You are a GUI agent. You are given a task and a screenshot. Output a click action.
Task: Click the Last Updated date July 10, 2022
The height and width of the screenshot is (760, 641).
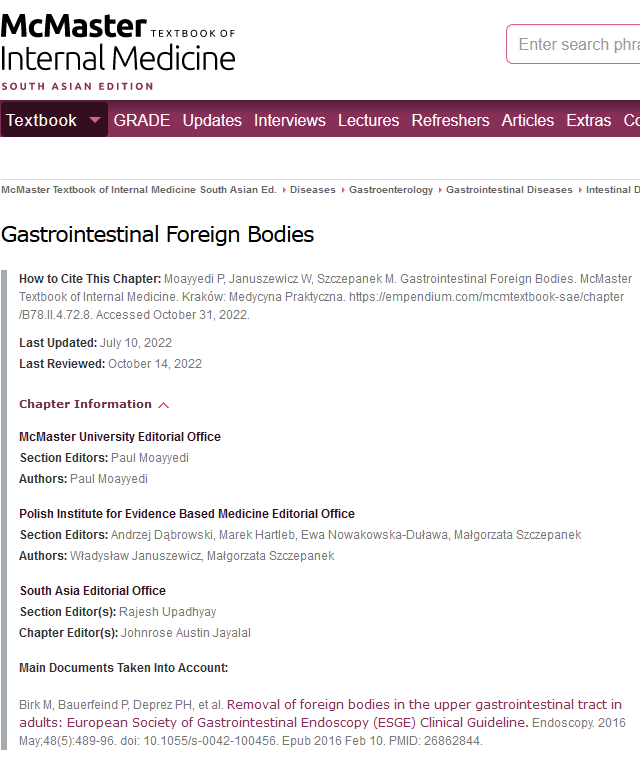pos(136,343)
